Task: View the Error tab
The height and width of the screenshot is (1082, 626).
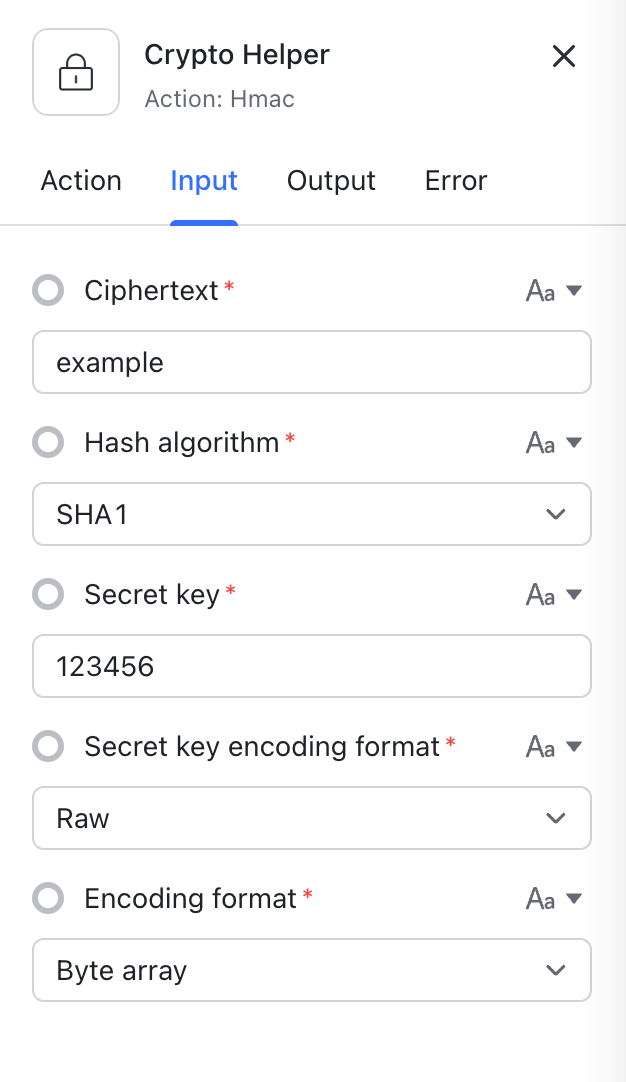Action: 455,181
